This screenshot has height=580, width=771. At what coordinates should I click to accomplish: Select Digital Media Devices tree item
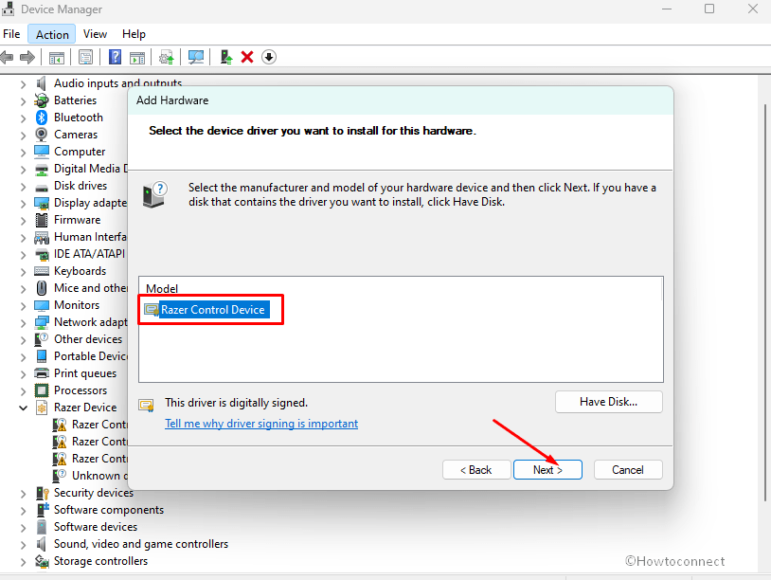click(90, 169)
